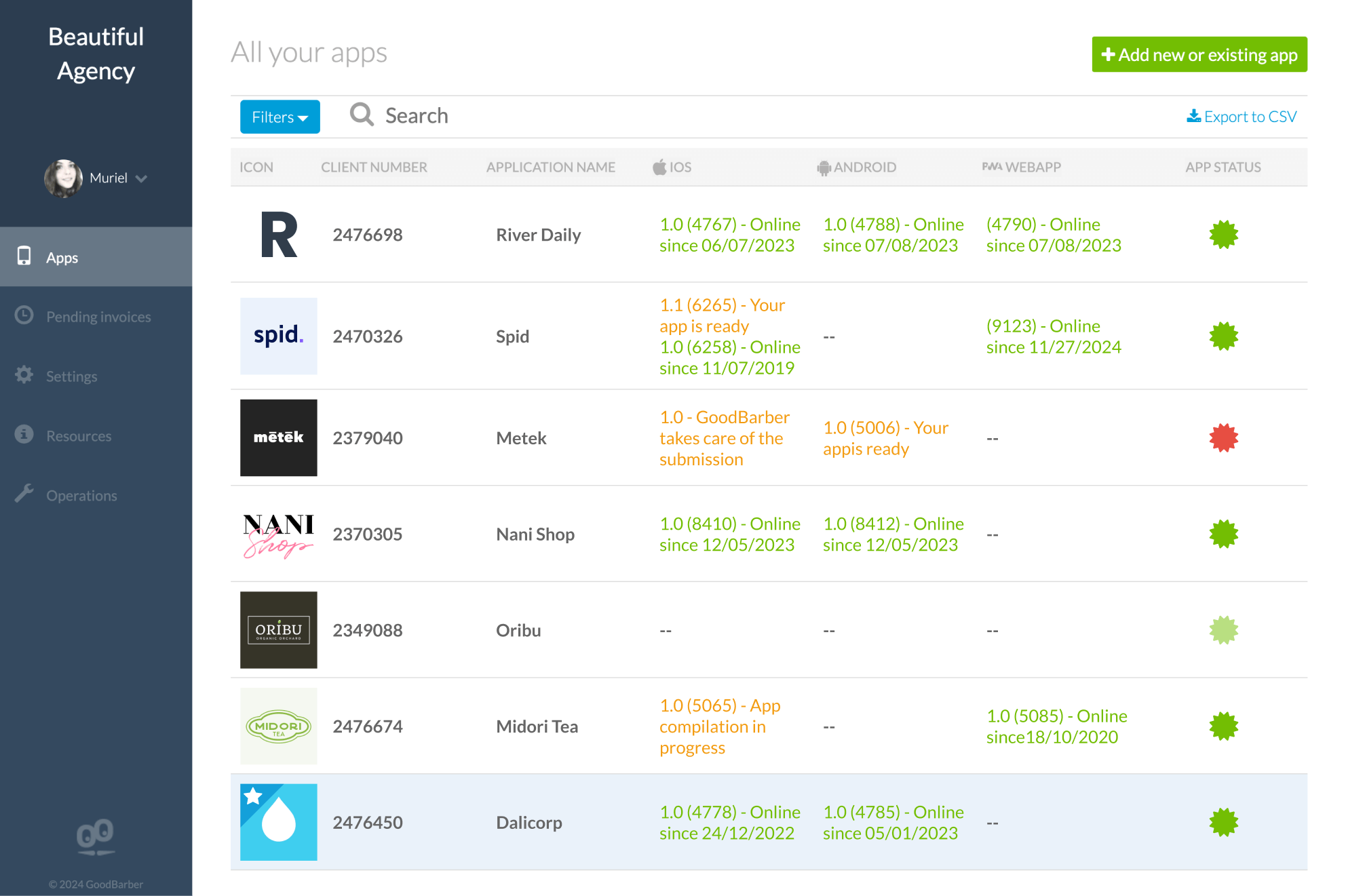The width and height of the screenshot is (1346, 896).
Task: Sort by the APPLICATION NAME column header
Action: point(550,167)
